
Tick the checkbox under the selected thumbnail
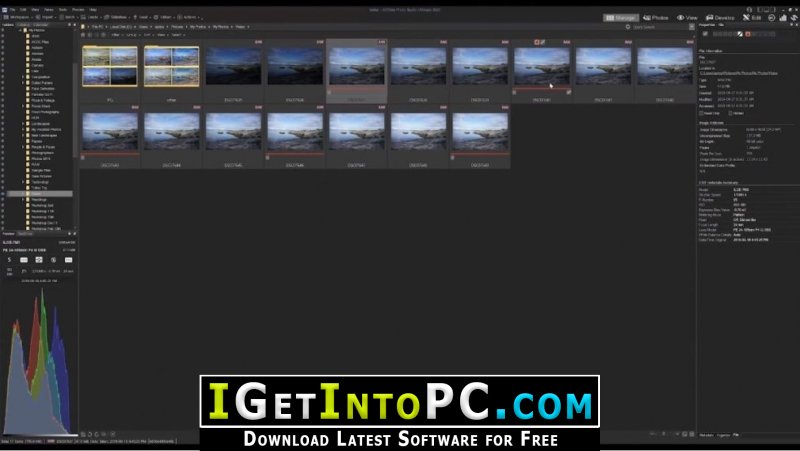click(x=330, y=92)
